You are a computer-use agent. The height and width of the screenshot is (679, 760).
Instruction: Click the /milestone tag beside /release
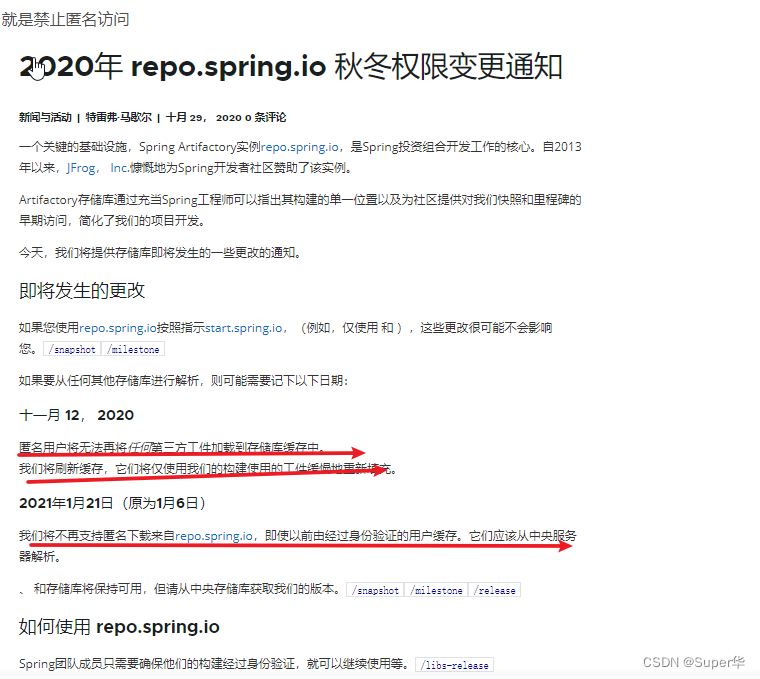436,590
